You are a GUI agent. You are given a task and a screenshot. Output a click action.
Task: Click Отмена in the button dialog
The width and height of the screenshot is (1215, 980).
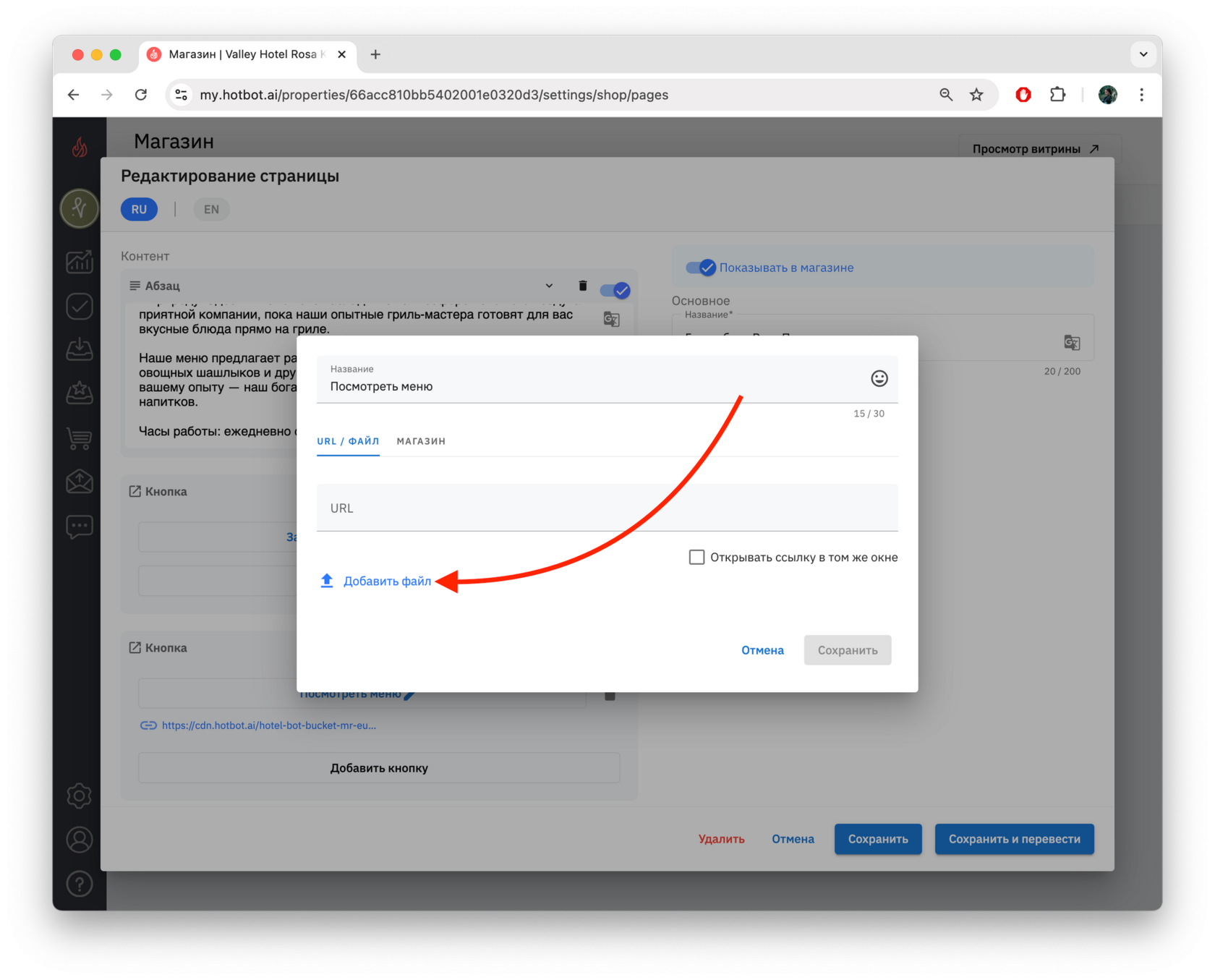coord(762,650)
